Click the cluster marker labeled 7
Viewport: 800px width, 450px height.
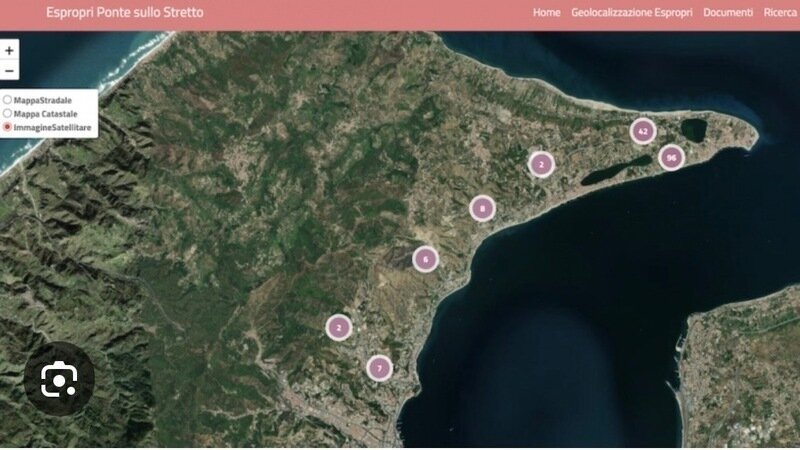(379, 368)
